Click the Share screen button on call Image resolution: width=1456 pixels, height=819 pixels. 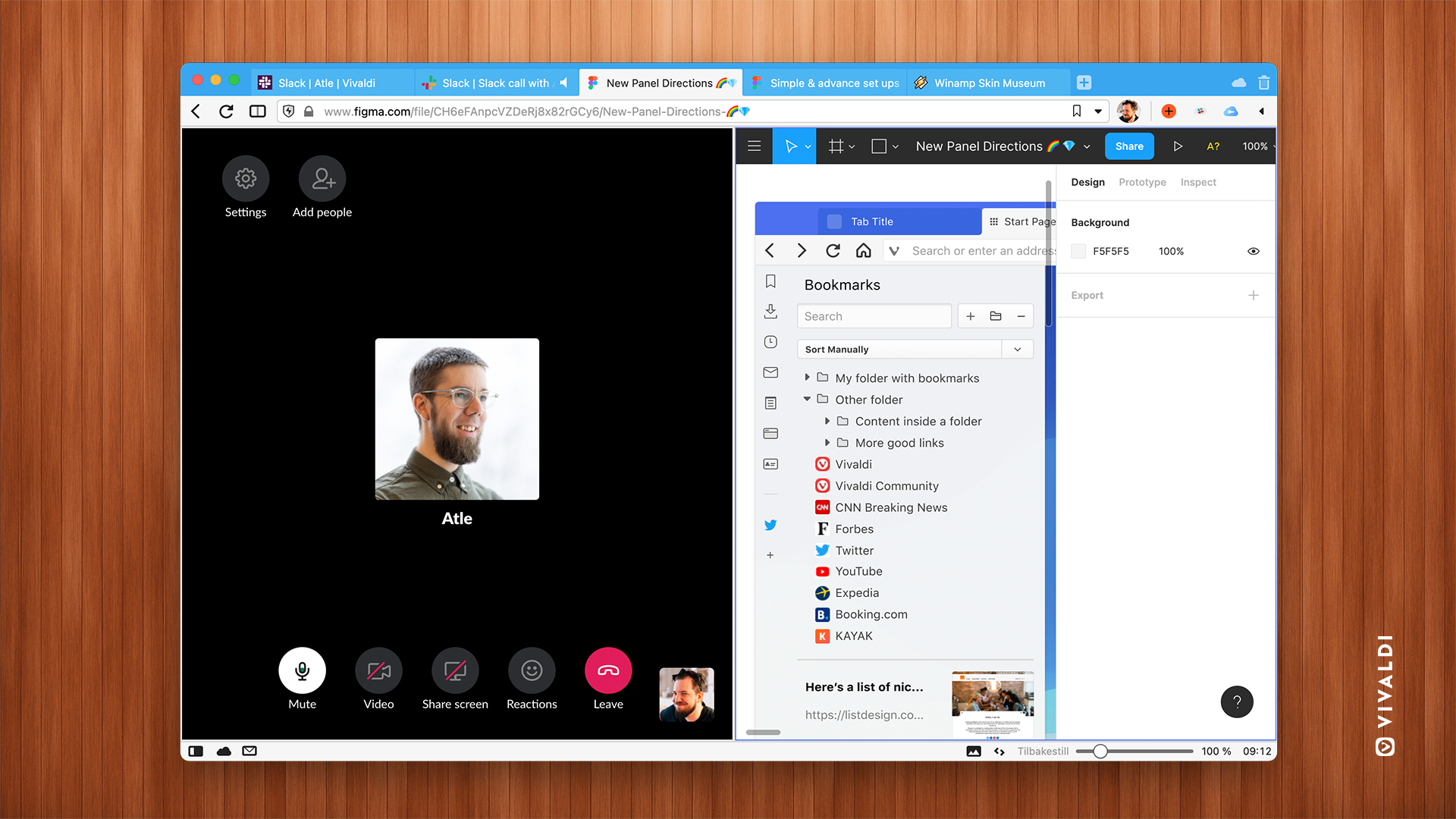(454, 670)
